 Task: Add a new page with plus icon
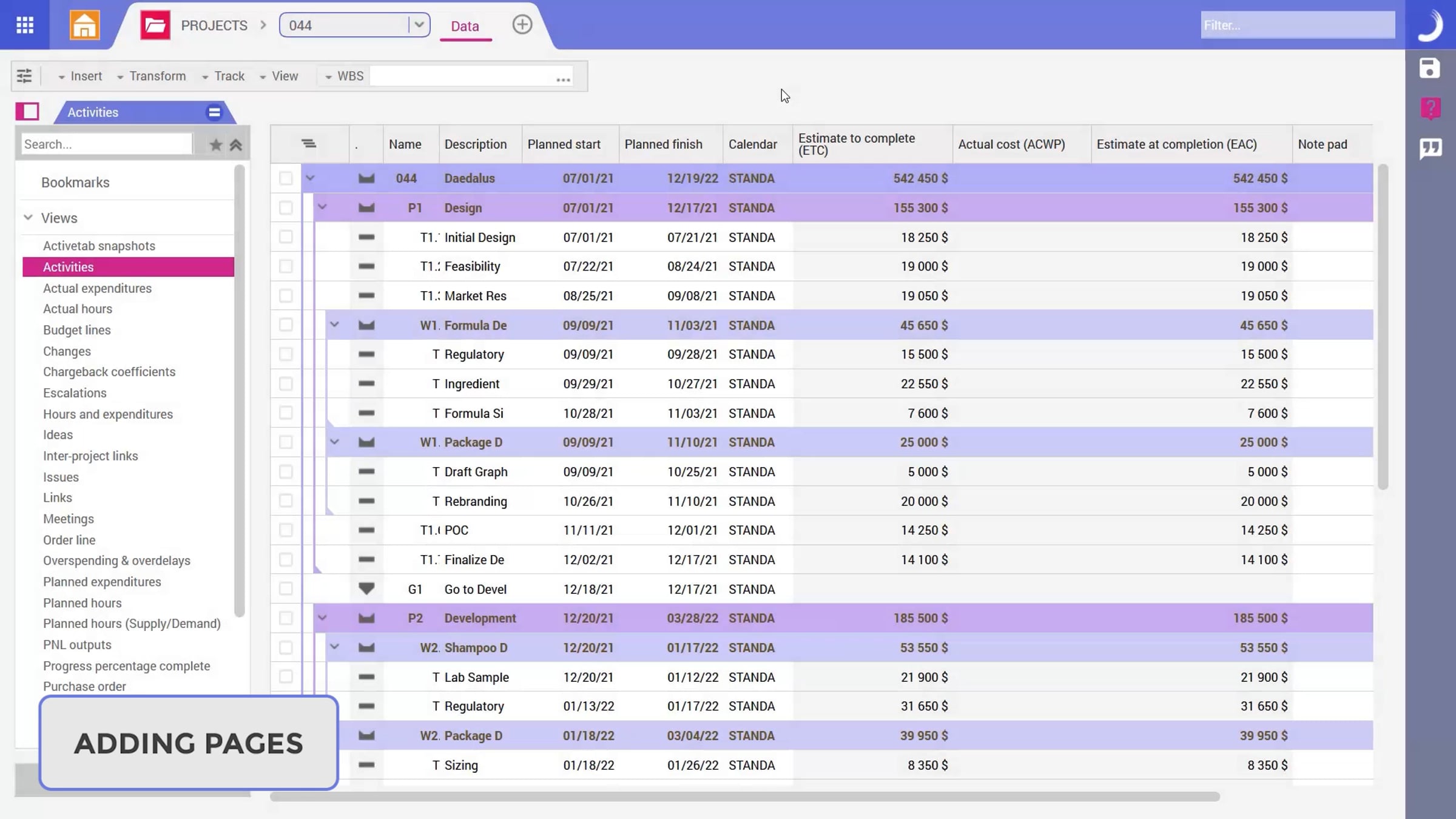tap(522, 25)
